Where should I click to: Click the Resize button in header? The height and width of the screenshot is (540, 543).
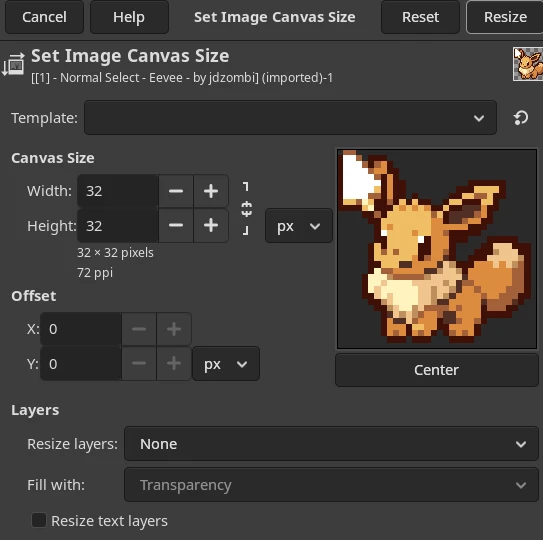[x=505, y=17]
